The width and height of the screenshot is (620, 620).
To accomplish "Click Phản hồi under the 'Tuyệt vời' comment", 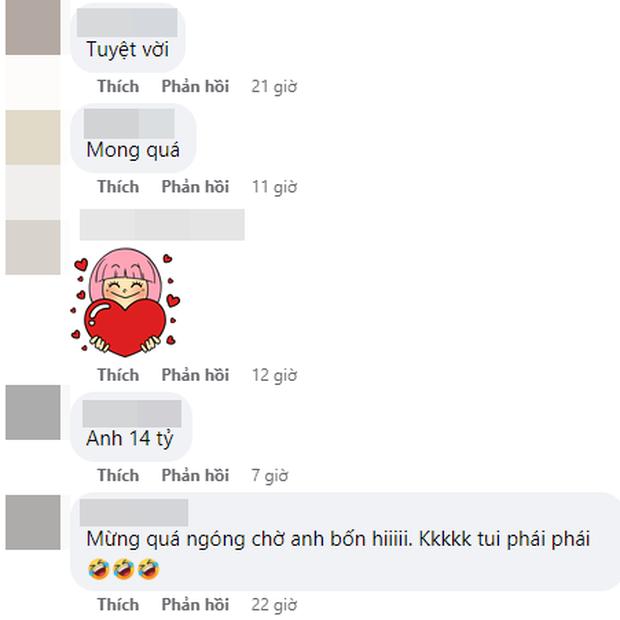I will click(x=195, y=86).
